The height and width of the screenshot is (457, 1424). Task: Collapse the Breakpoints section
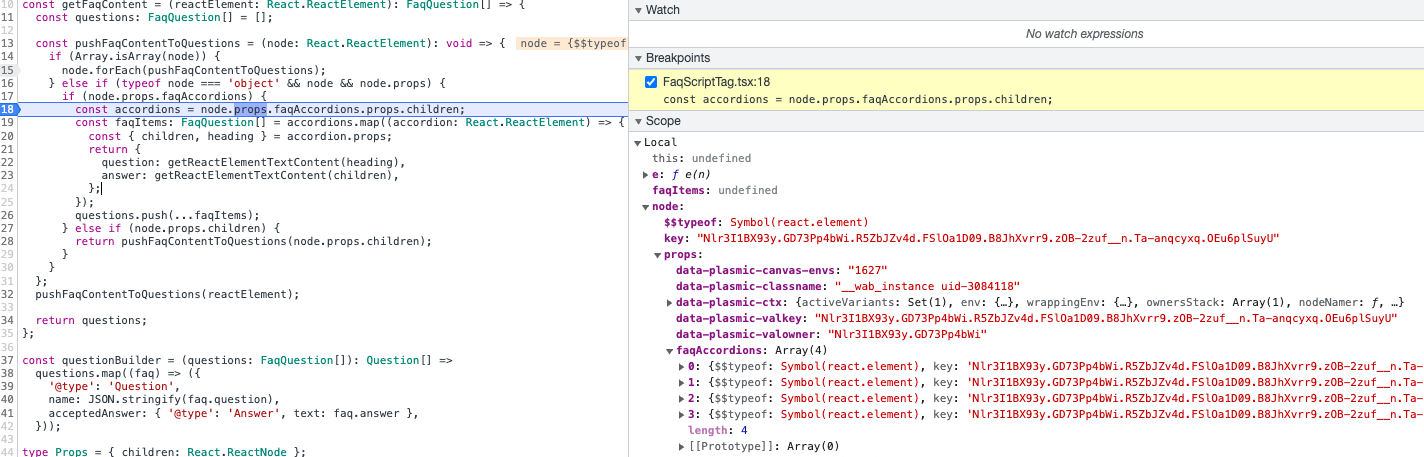click(639, 58)
